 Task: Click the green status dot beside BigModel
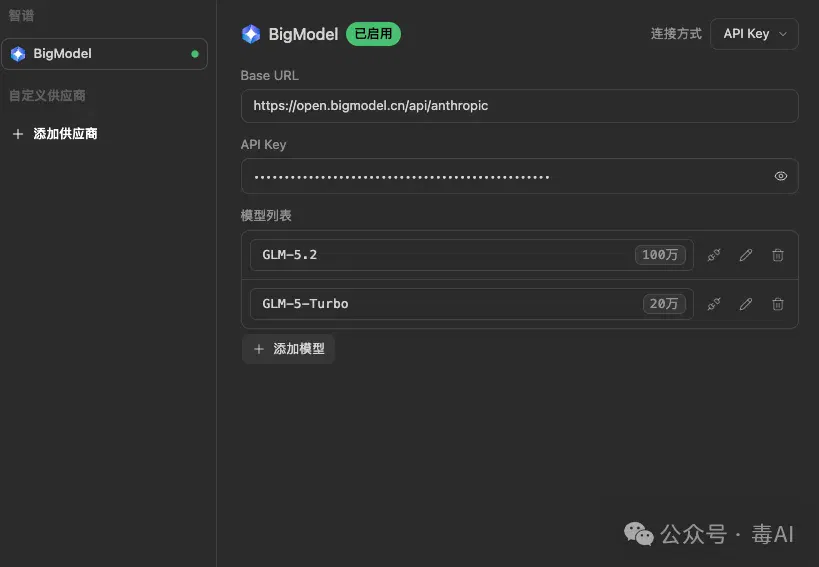(195, 54)
